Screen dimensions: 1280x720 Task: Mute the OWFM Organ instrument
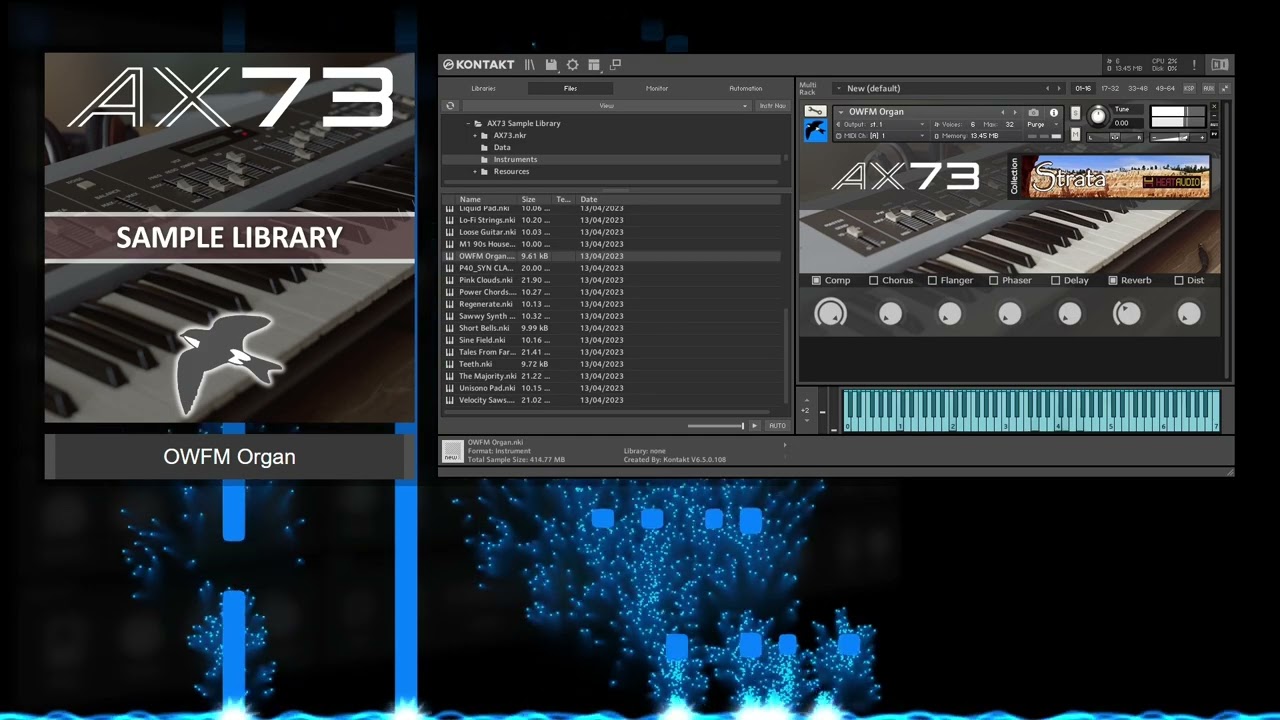[x=1075, y=134]
